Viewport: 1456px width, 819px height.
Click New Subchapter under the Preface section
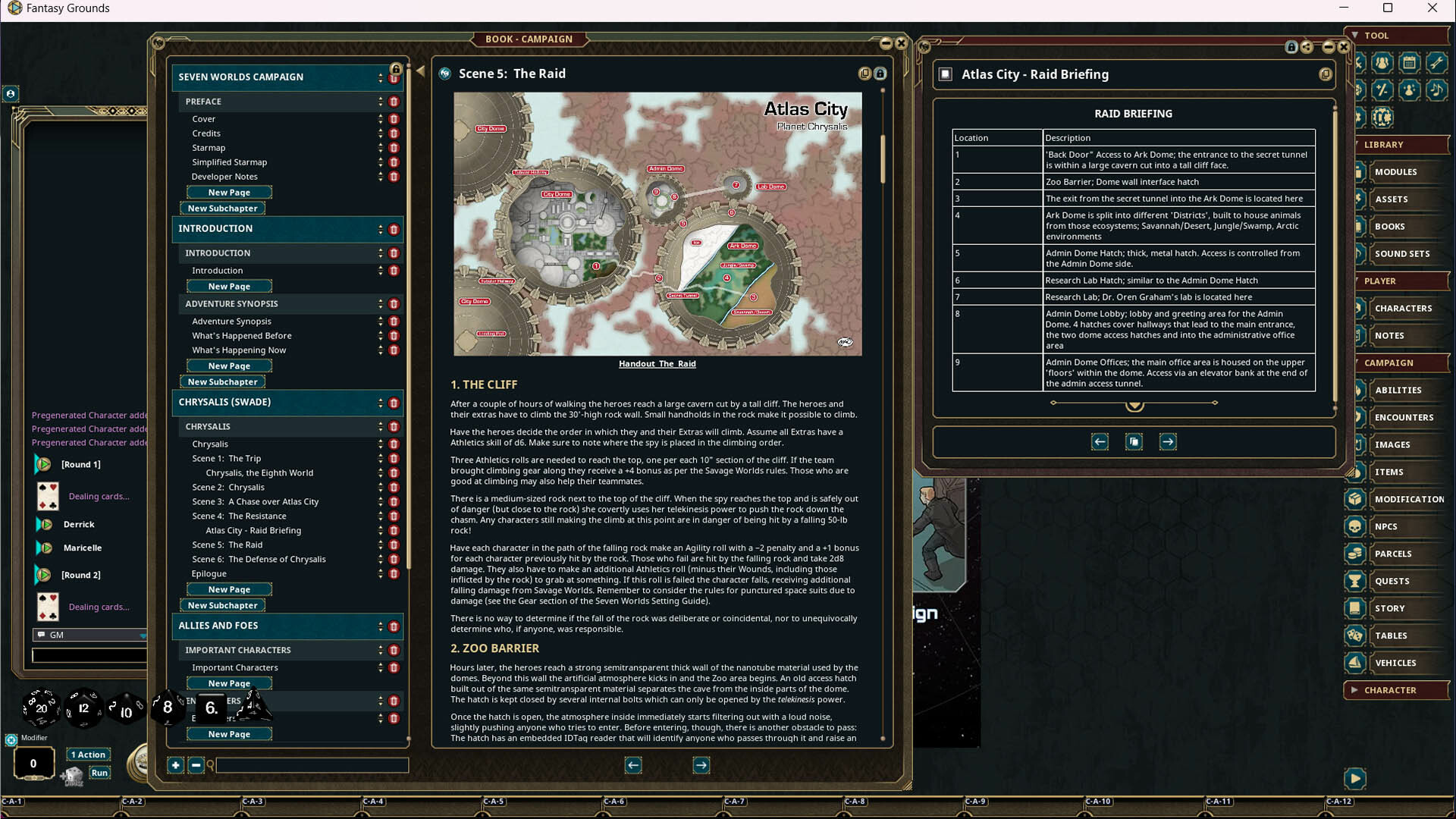pos(222,208)
